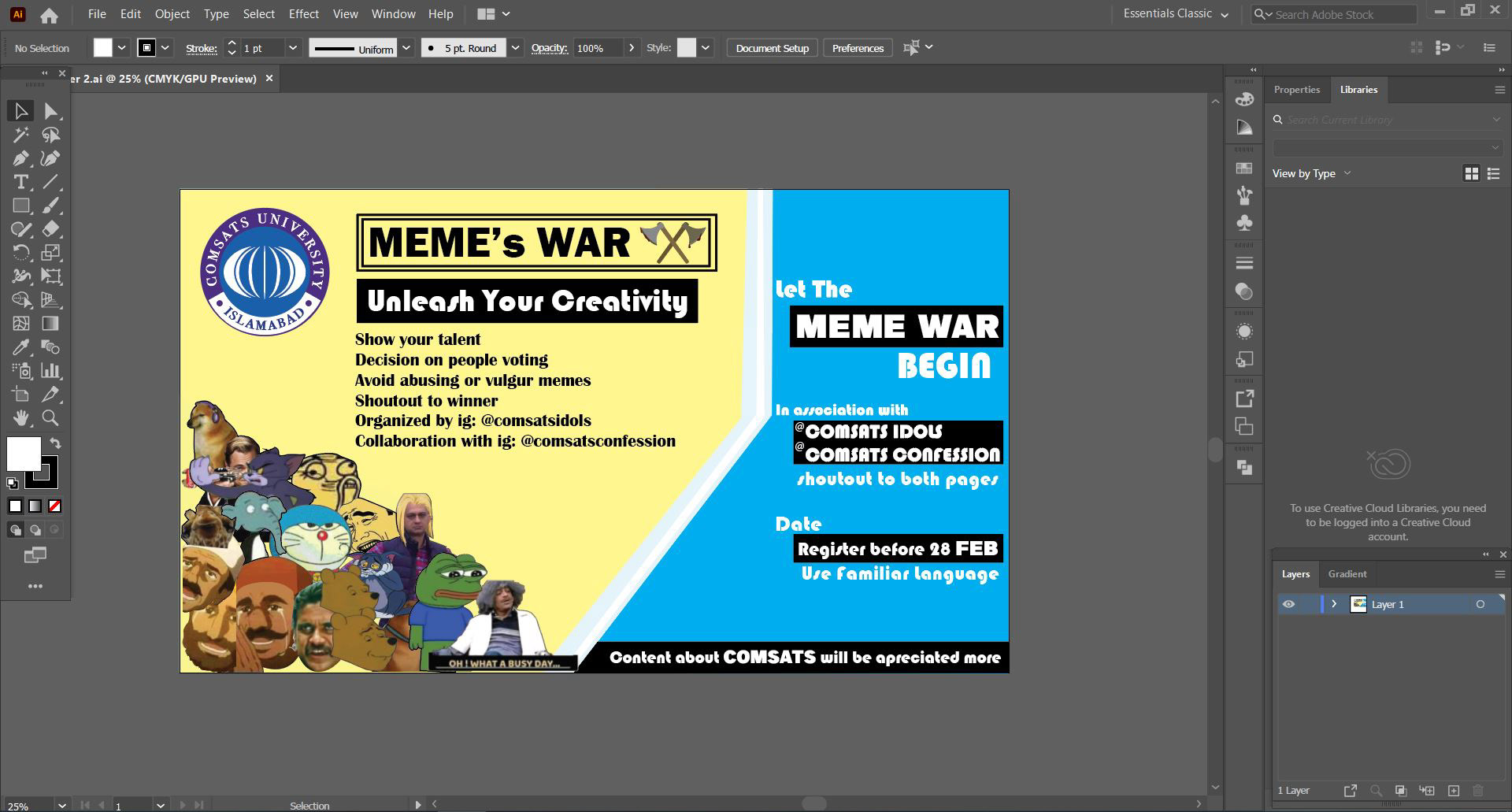Select the Free Transform tool
The width and height of the screenshot is (1512, 812).
tap(50, 276)
